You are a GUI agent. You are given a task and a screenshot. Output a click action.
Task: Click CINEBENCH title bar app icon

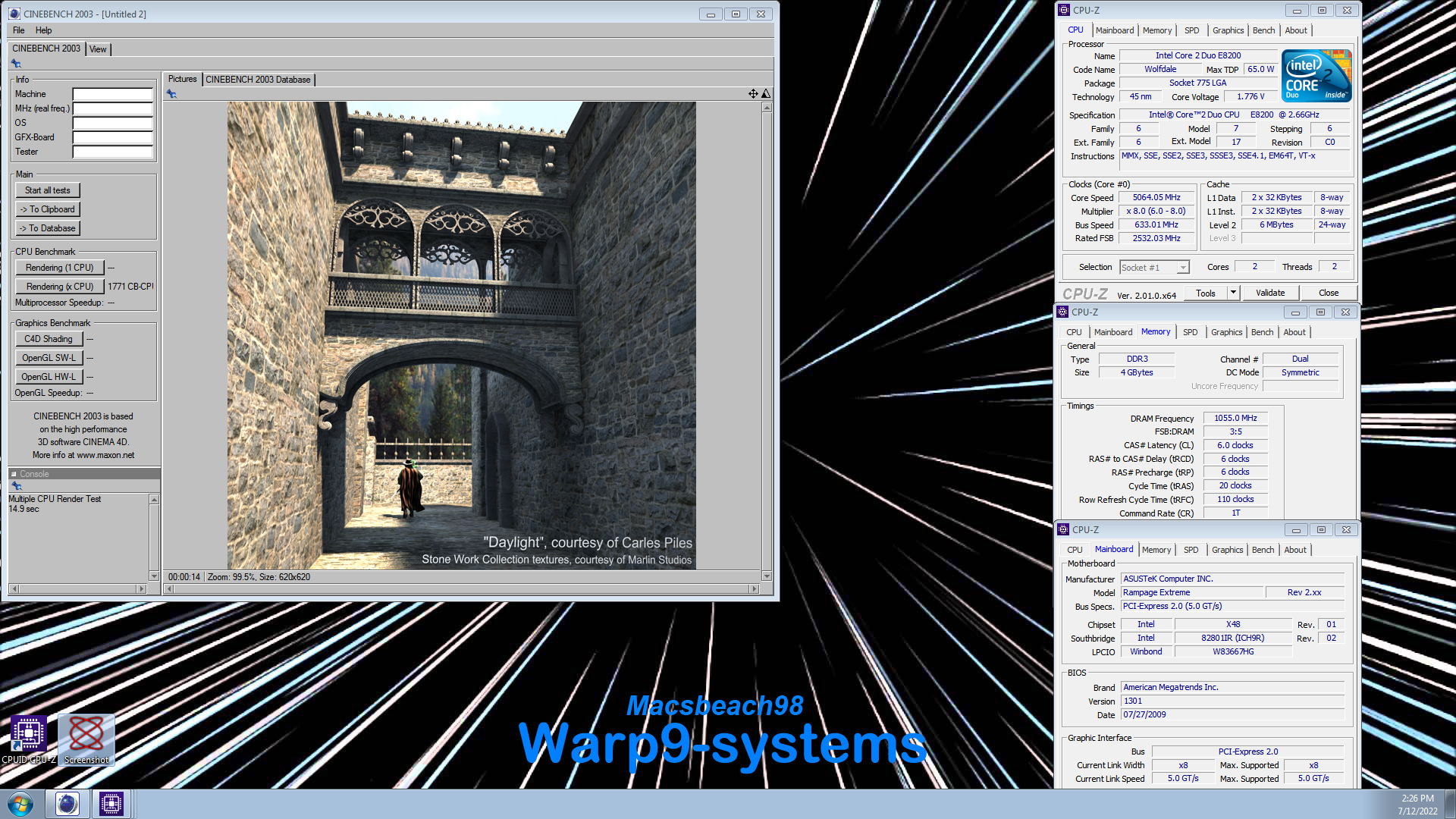(x=14, y=14)
